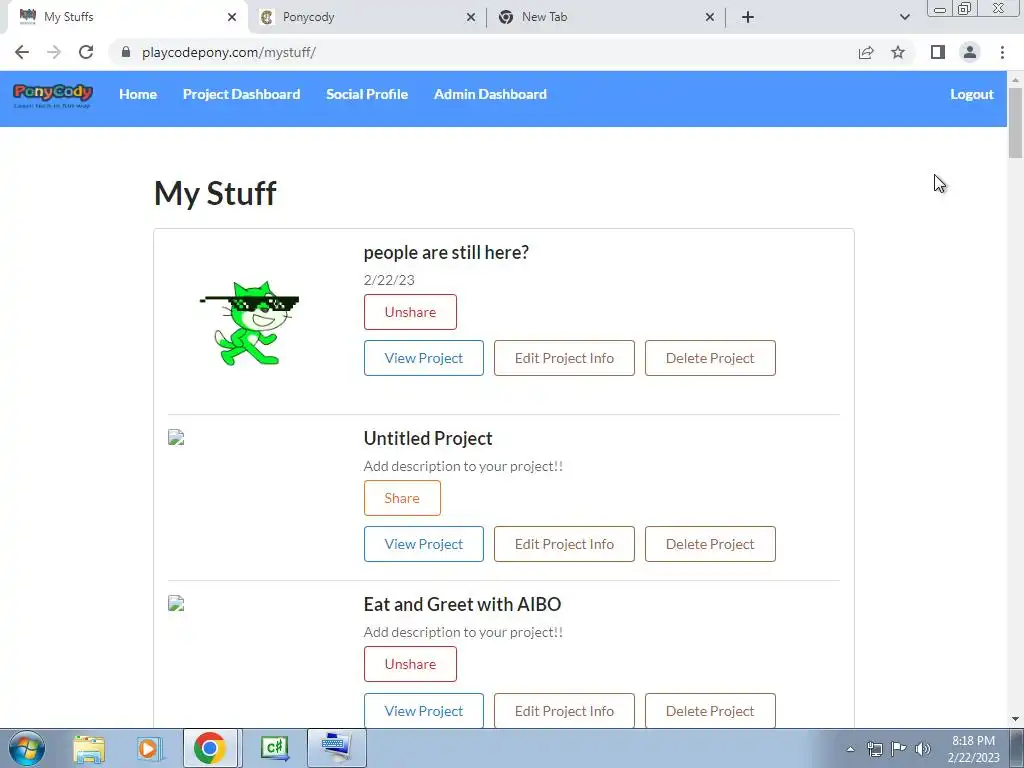View the 'people are still here?' project
The height and width of the screenshot is (768, 1024).
424,358
